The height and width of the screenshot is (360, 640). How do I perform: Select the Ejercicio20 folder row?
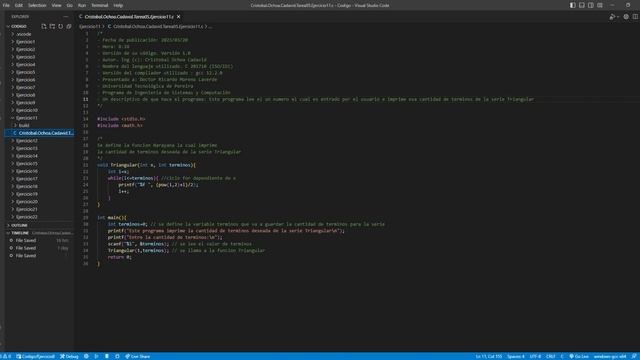click(40, 202)
